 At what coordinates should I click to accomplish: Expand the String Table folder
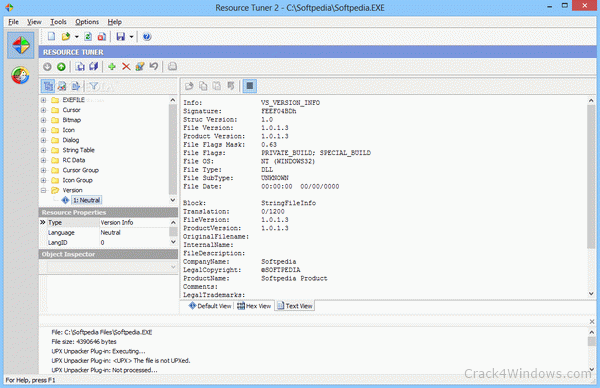44,150
